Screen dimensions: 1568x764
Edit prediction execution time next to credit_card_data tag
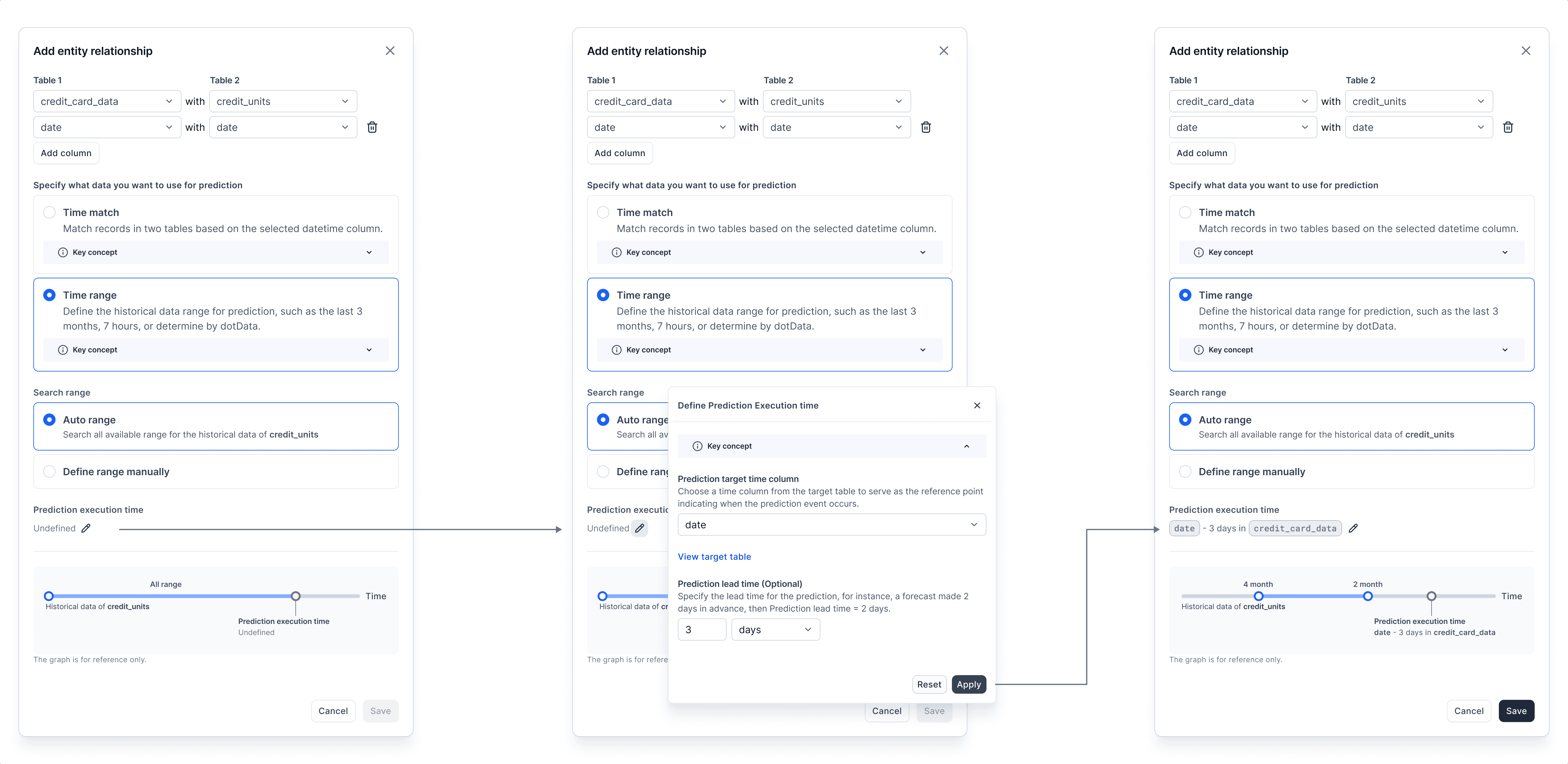[1353, 528]
